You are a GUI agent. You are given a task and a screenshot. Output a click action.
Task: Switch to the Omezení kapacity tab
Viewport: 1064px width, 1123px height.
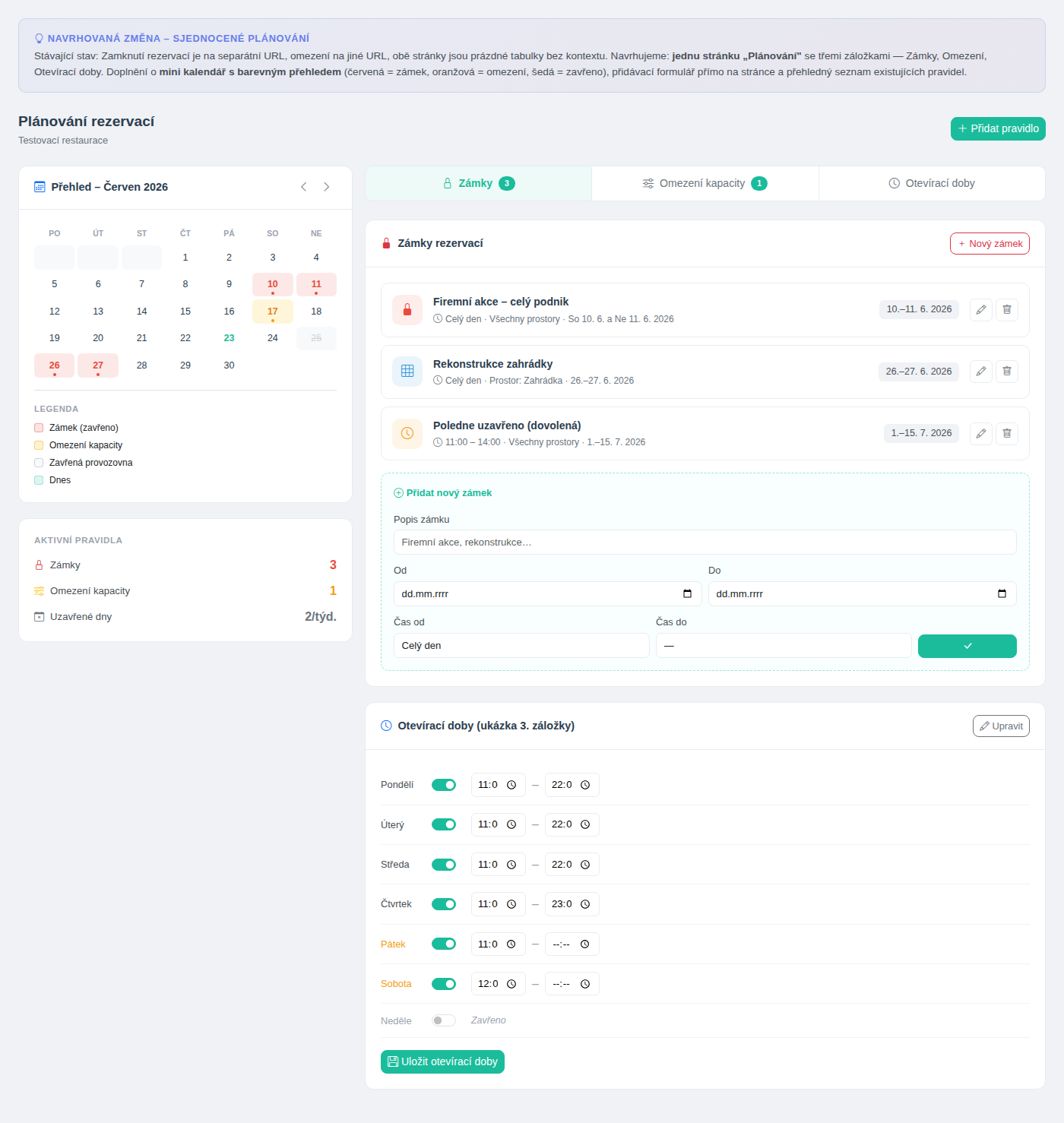[x=705, y=183]
